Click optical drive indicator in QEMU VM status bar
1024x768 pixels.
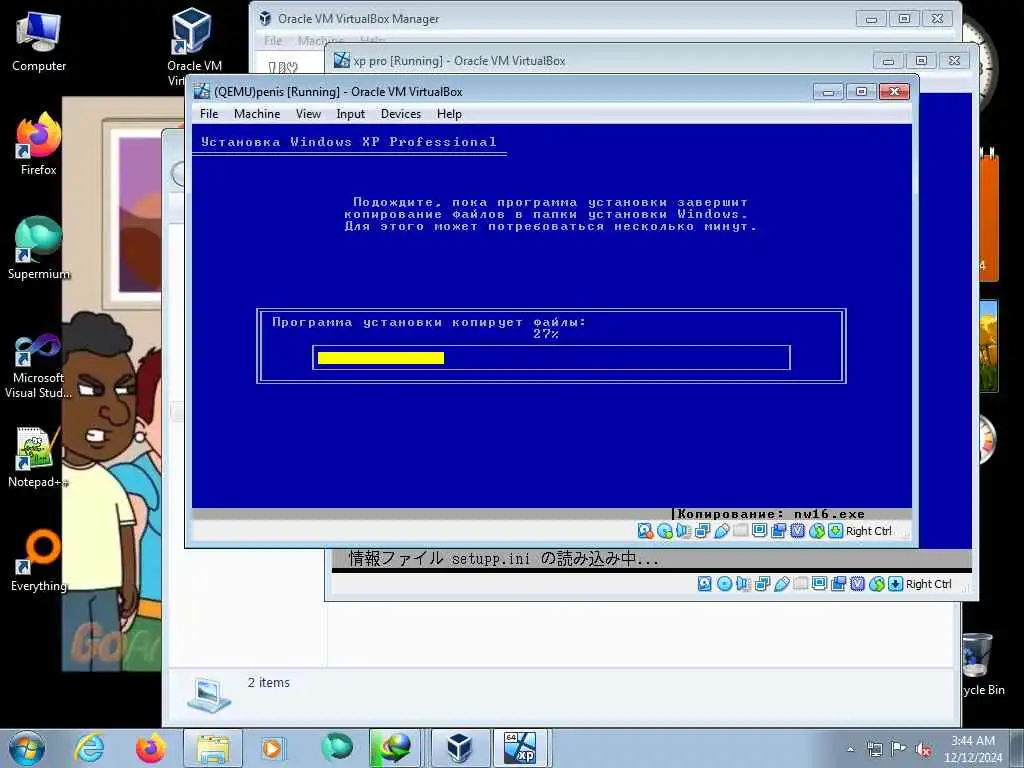pyautogui.click(x=665, y=531)
